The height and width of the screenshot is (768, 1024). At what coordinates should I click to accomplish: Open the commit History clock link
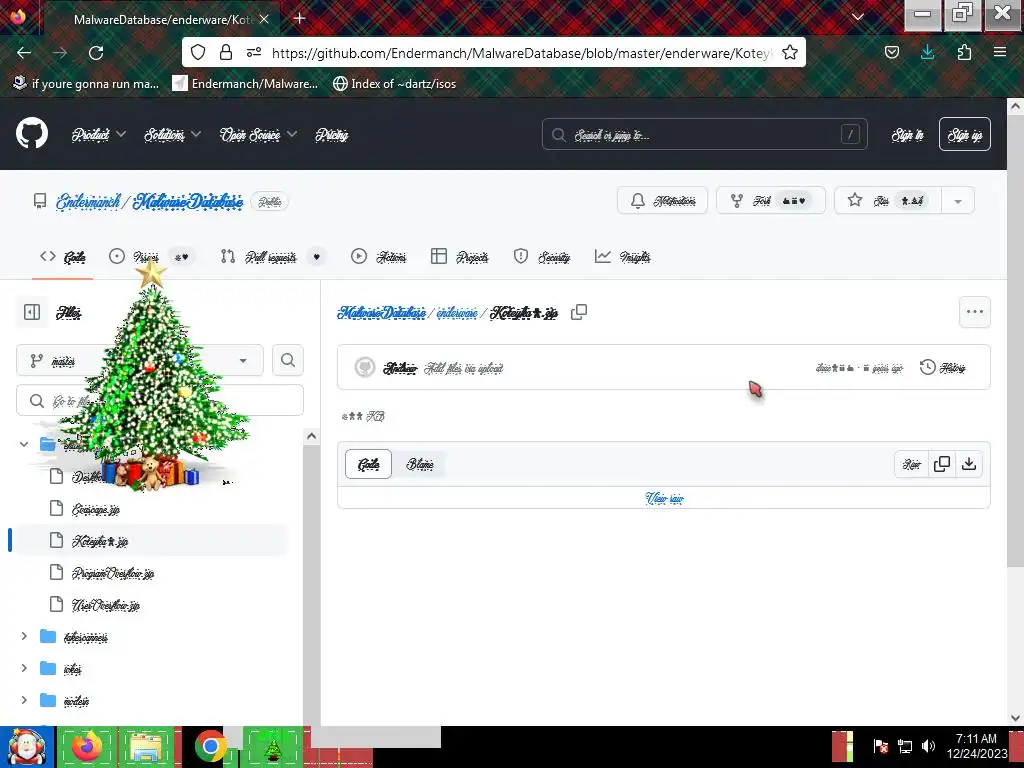click(x=942, y=368)
